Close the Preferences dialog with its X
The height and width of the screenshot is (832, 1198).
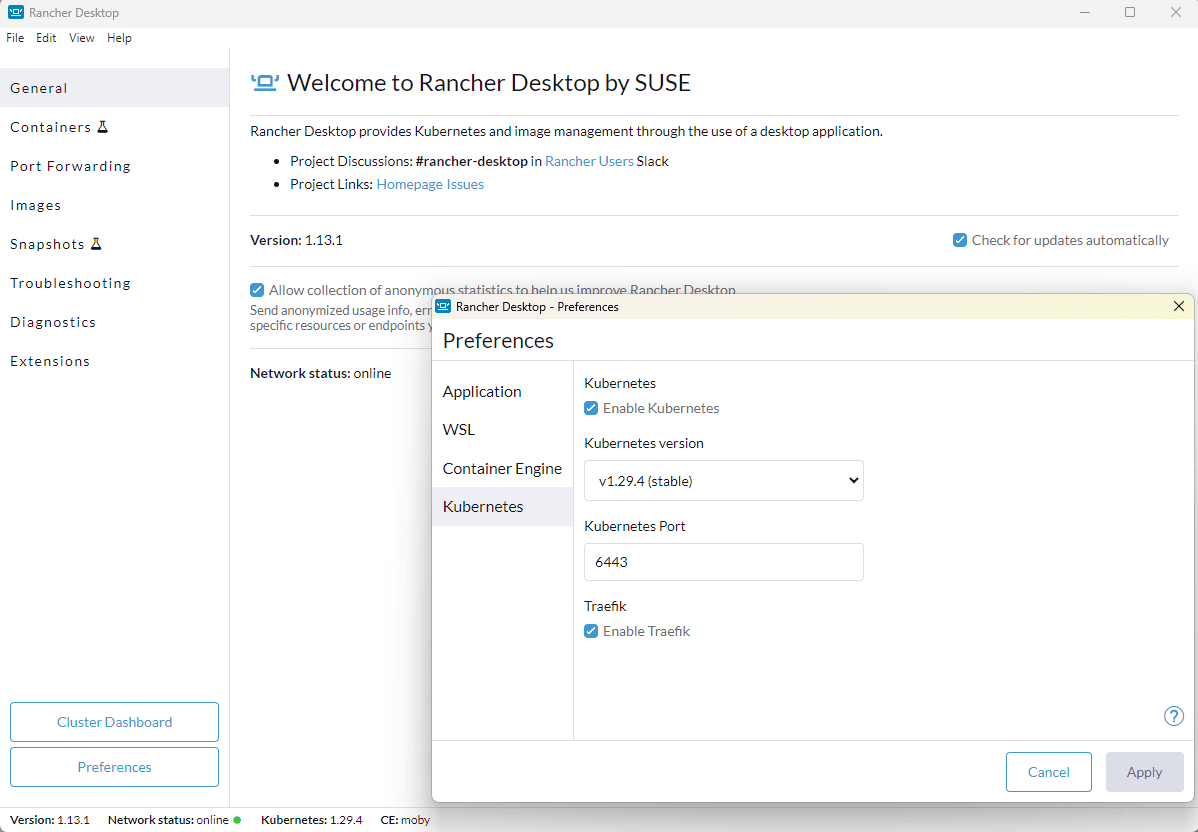tap(1179, 306)
